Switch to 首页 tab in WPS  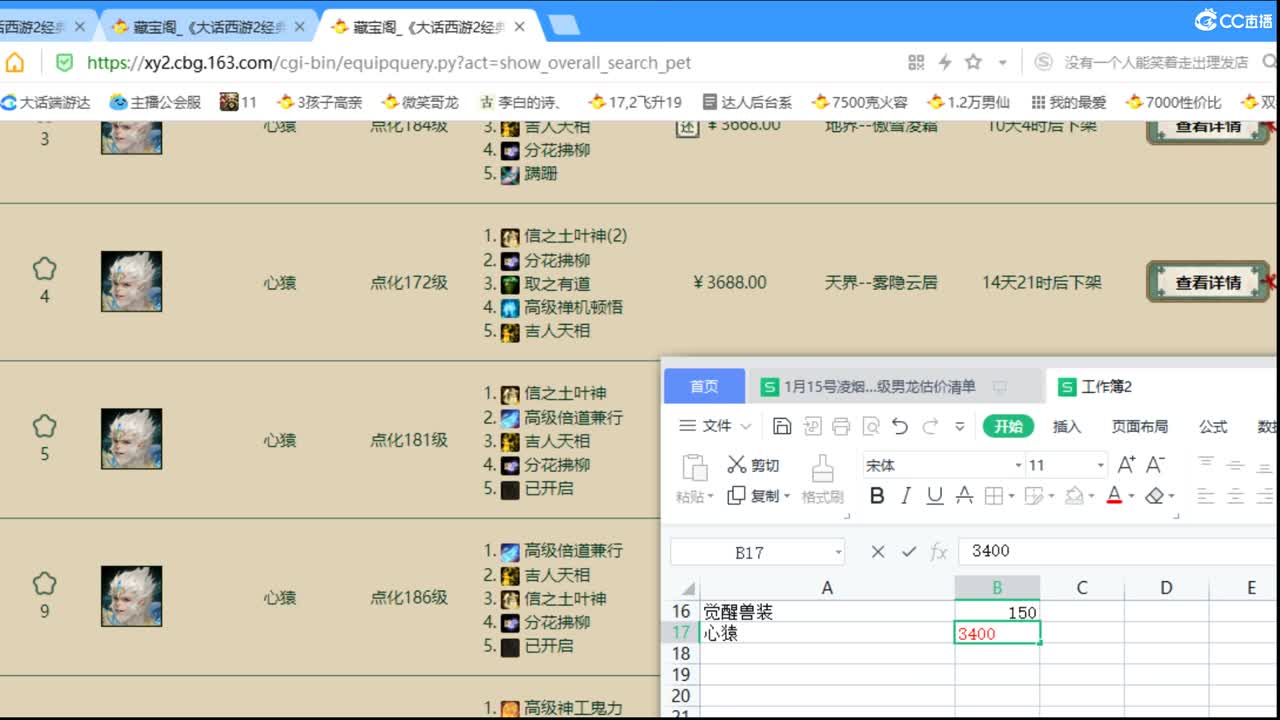tap(704, 386)
